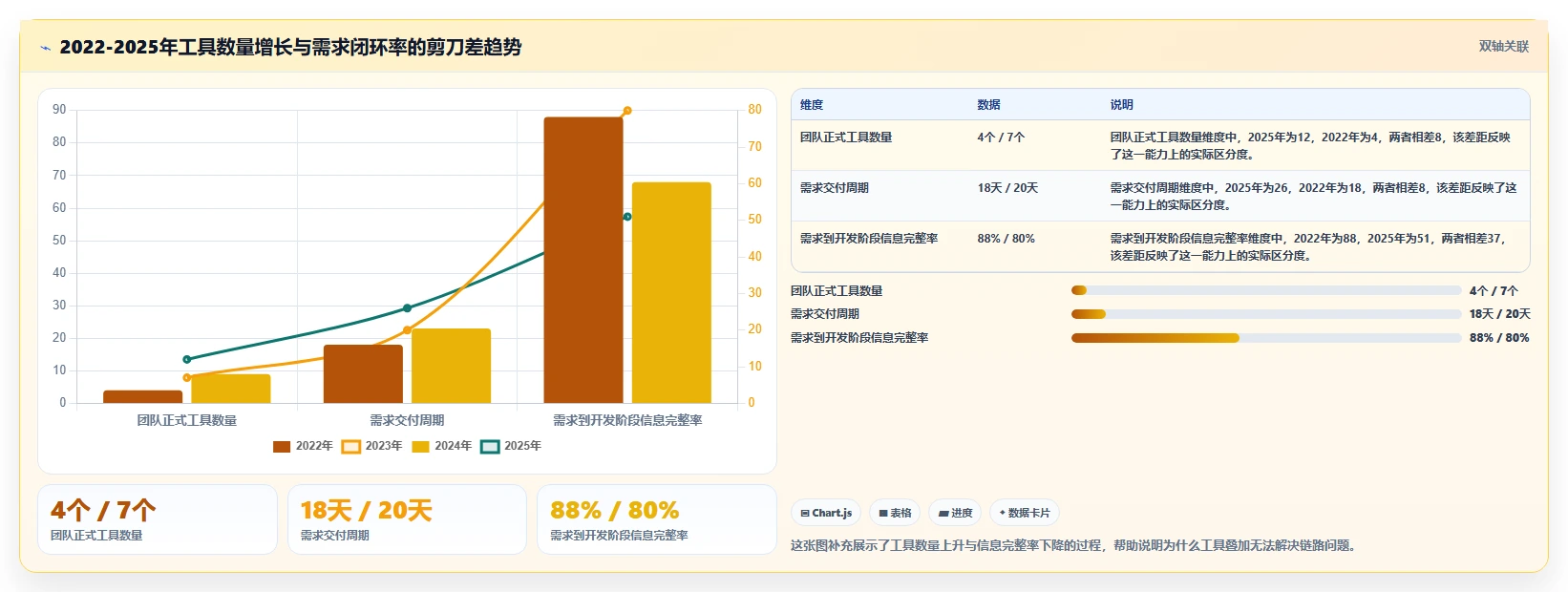The width and height of the screenshot is (1568, 592).
Task: Click the x-axis label 需求交付周期
Action: 407,420
